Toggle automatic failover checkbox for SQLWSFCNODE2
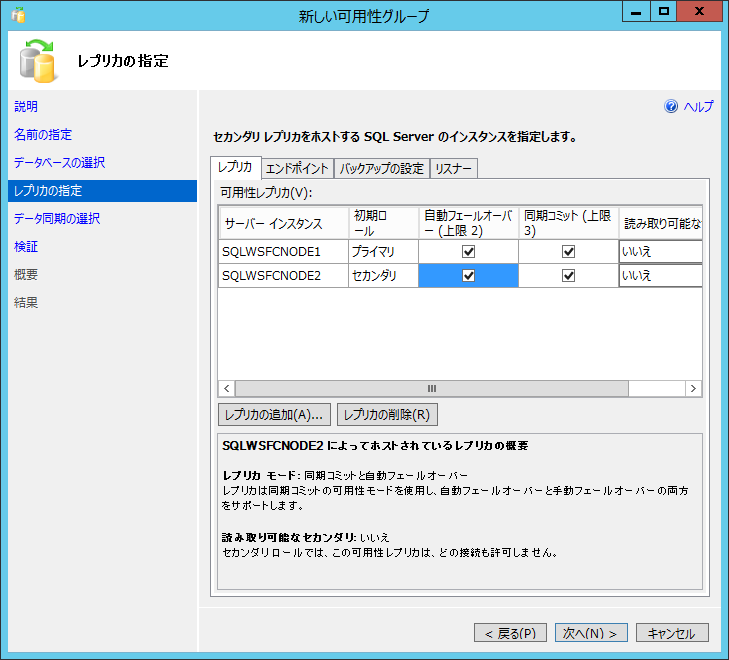 click(x=468, y=276)
